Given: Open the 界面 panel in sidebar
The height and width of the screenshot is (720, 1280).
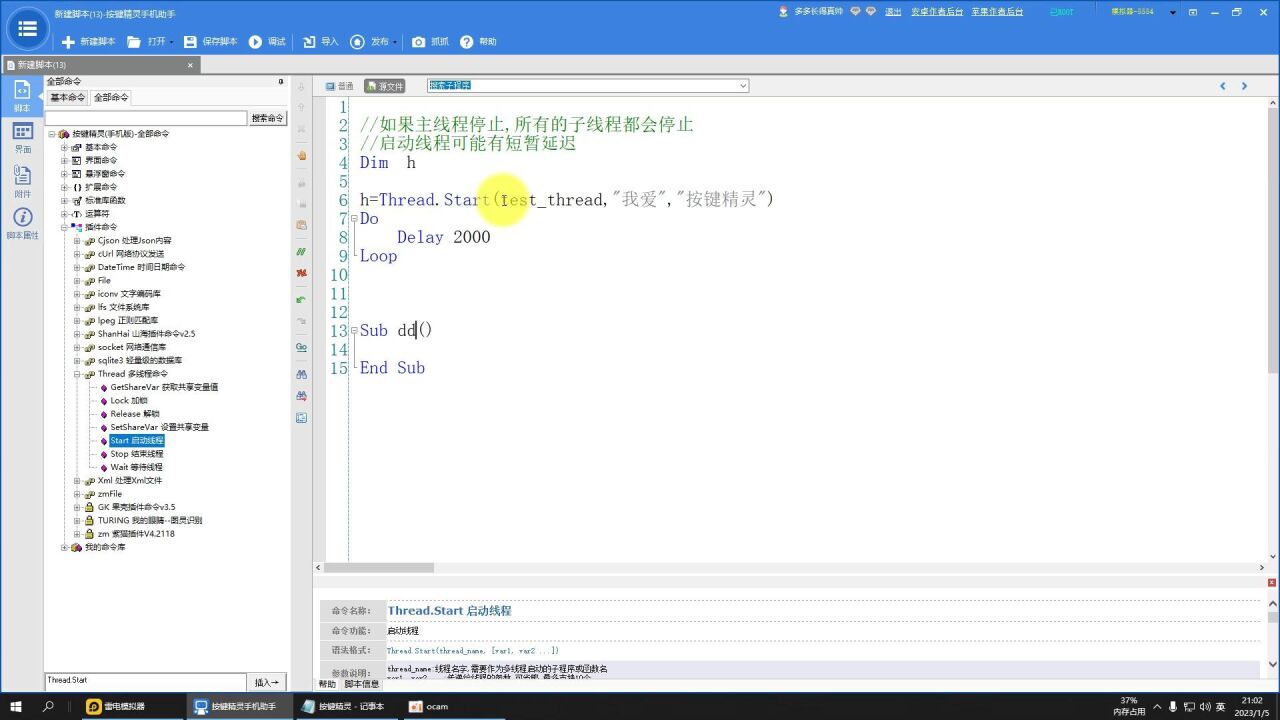Looking at the screenshot, I should tap(22, 138).
